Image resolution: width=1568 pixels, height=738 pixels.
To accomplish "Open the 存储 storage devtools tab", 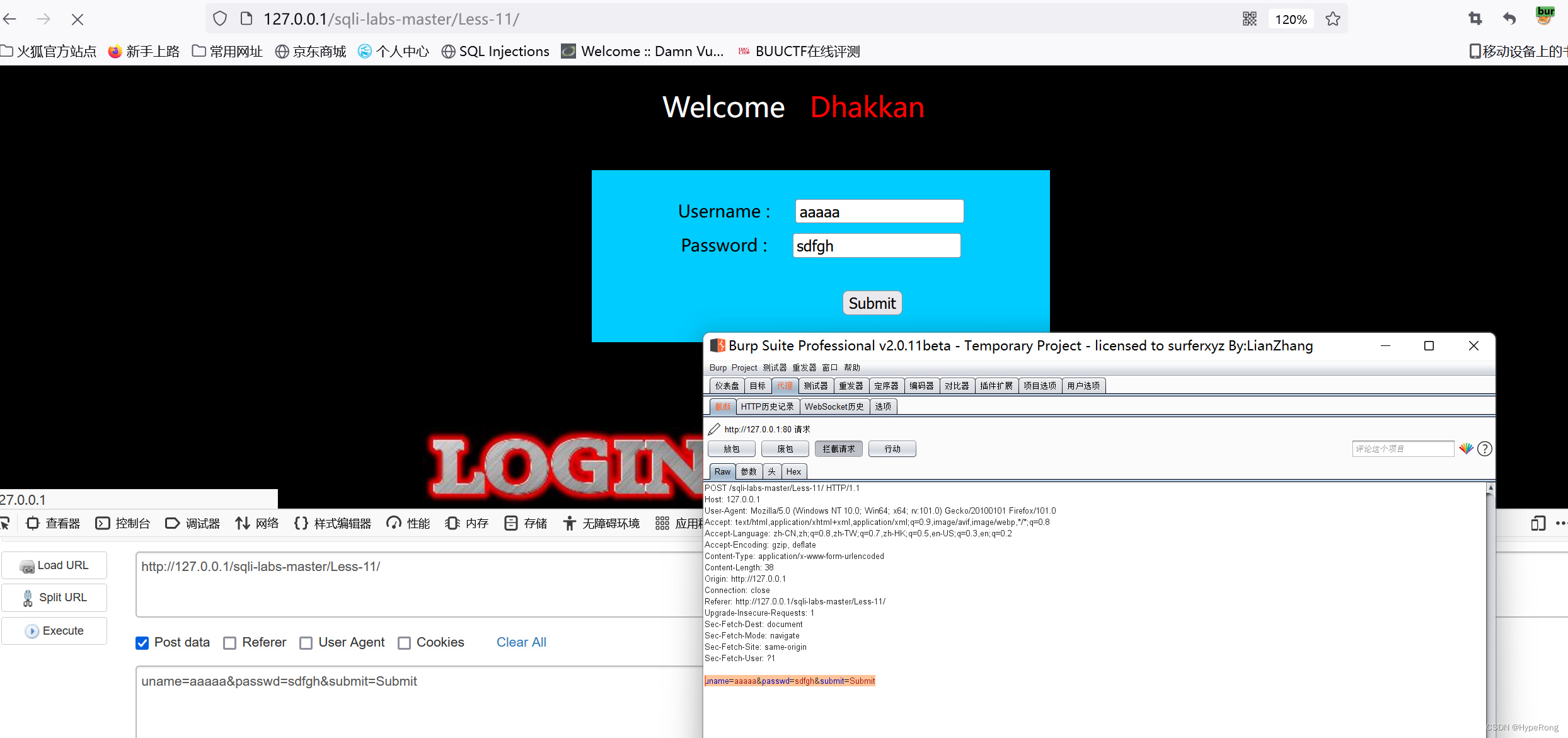I will [x=526, y=523].
